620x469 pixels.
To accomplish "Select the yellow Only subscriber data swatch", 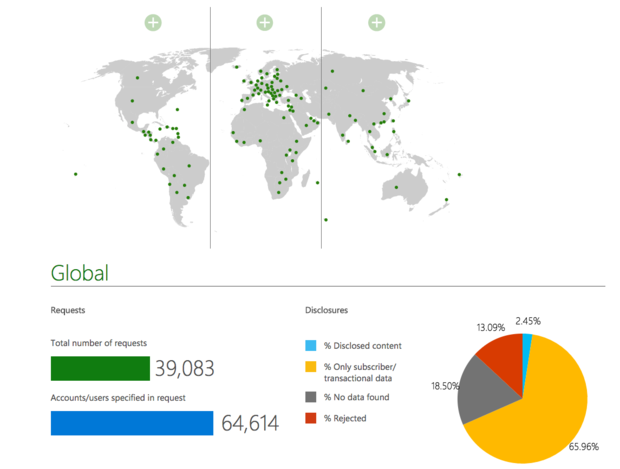I will tap(311, 367).
